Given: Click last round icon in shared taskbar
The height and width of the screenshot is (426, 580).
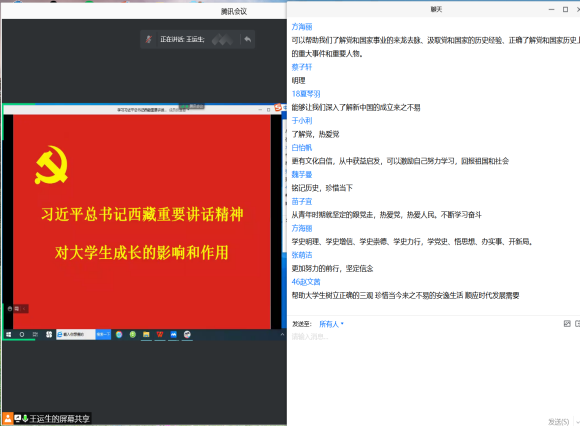Looking at the screenshot, I should (x=187, y=335).
